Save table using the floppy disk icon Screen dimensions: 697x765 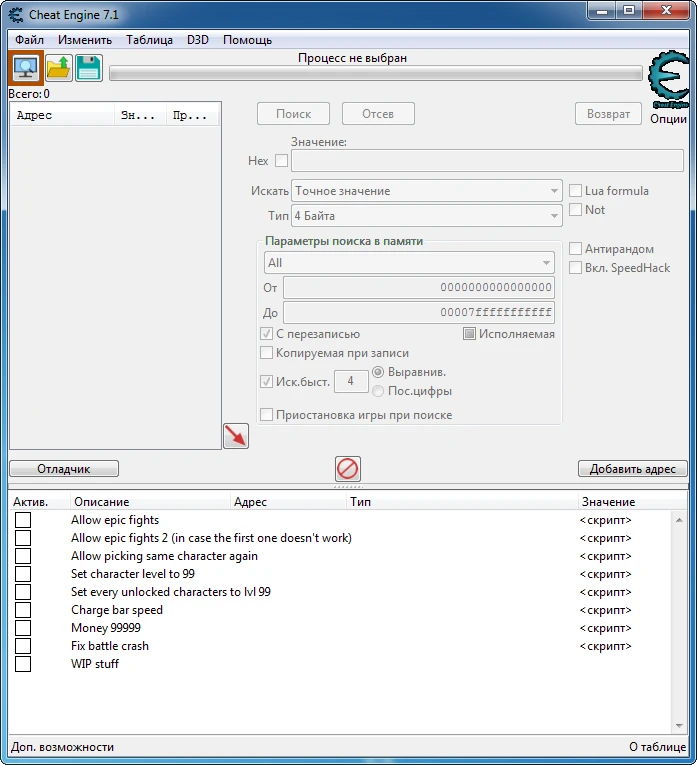click(89, 68)
